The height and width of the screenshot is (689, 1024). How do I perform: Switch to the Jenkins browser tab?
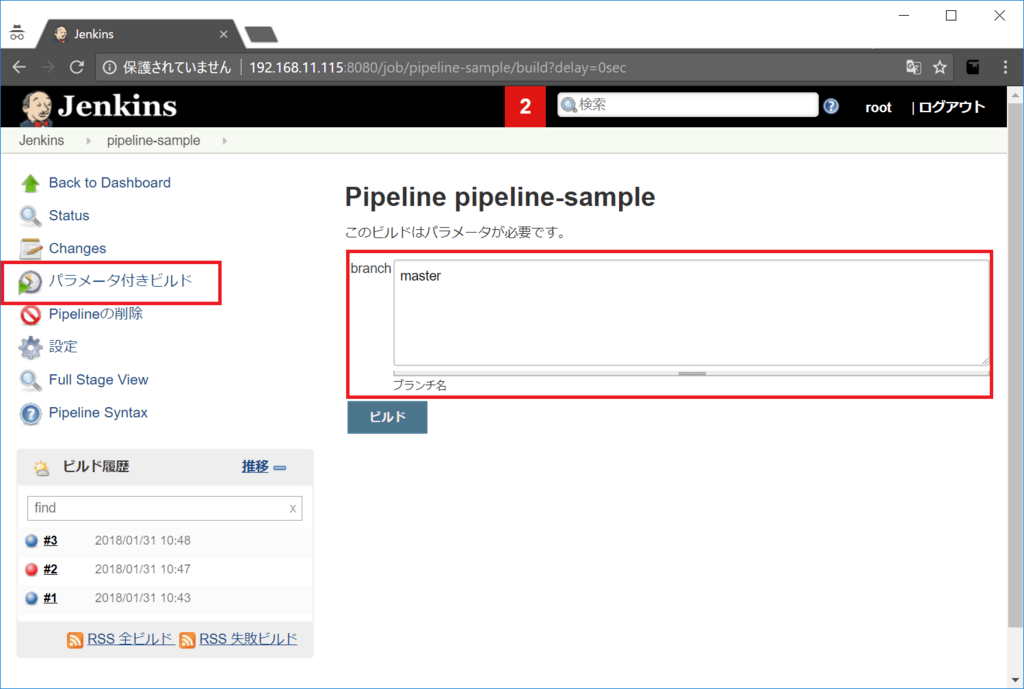[140, 34]
